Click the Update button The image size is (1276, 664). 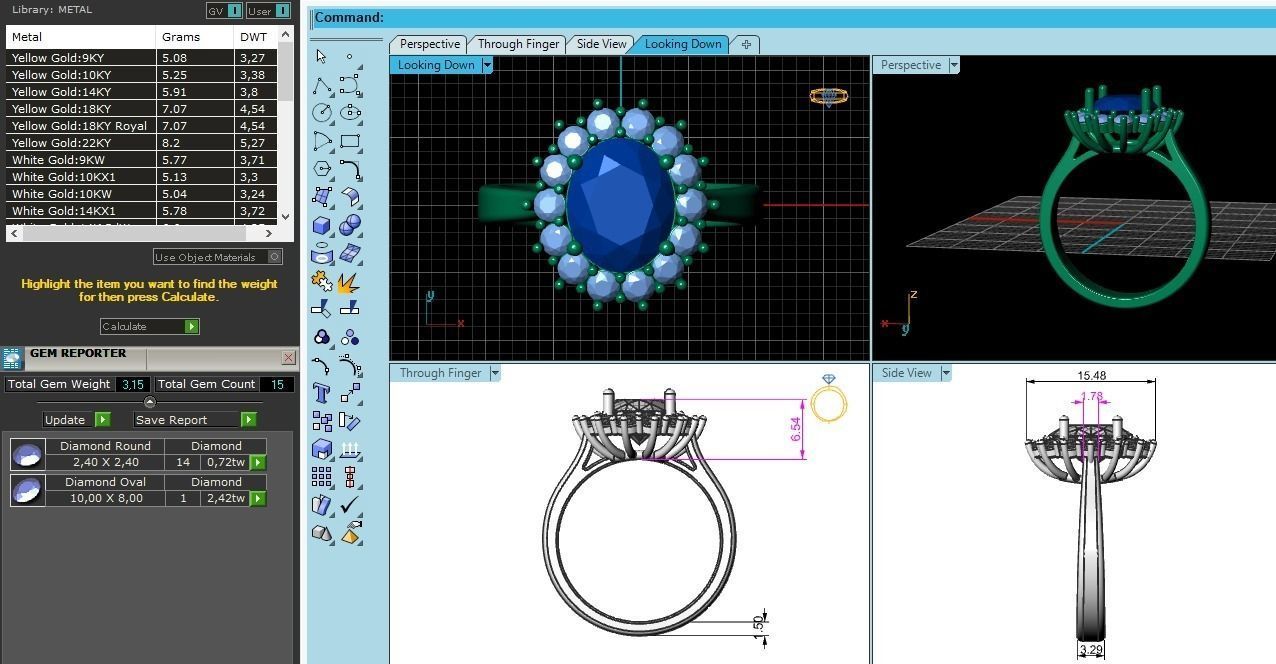click(76, 419)
